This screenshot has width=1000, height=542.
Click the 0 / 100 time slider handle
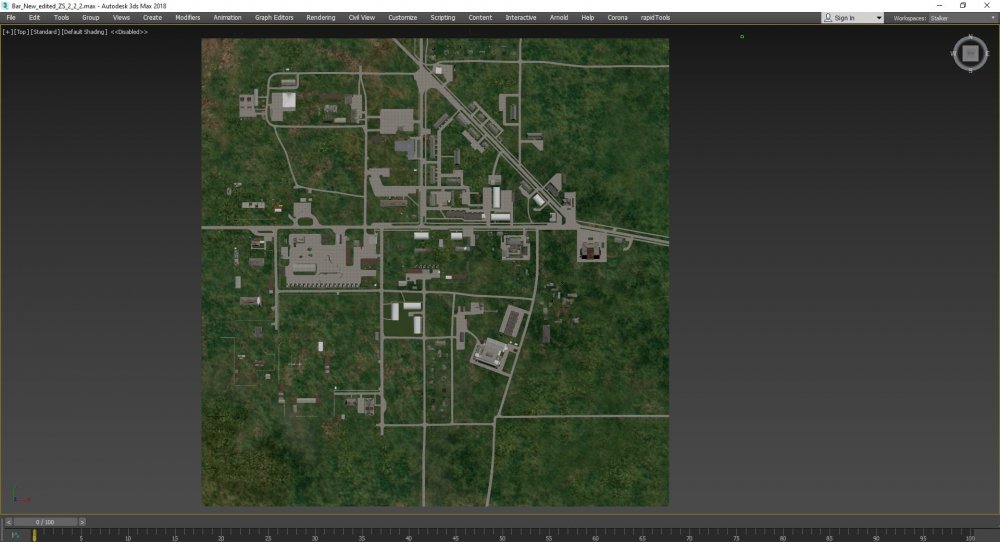(x=45, y=521)
